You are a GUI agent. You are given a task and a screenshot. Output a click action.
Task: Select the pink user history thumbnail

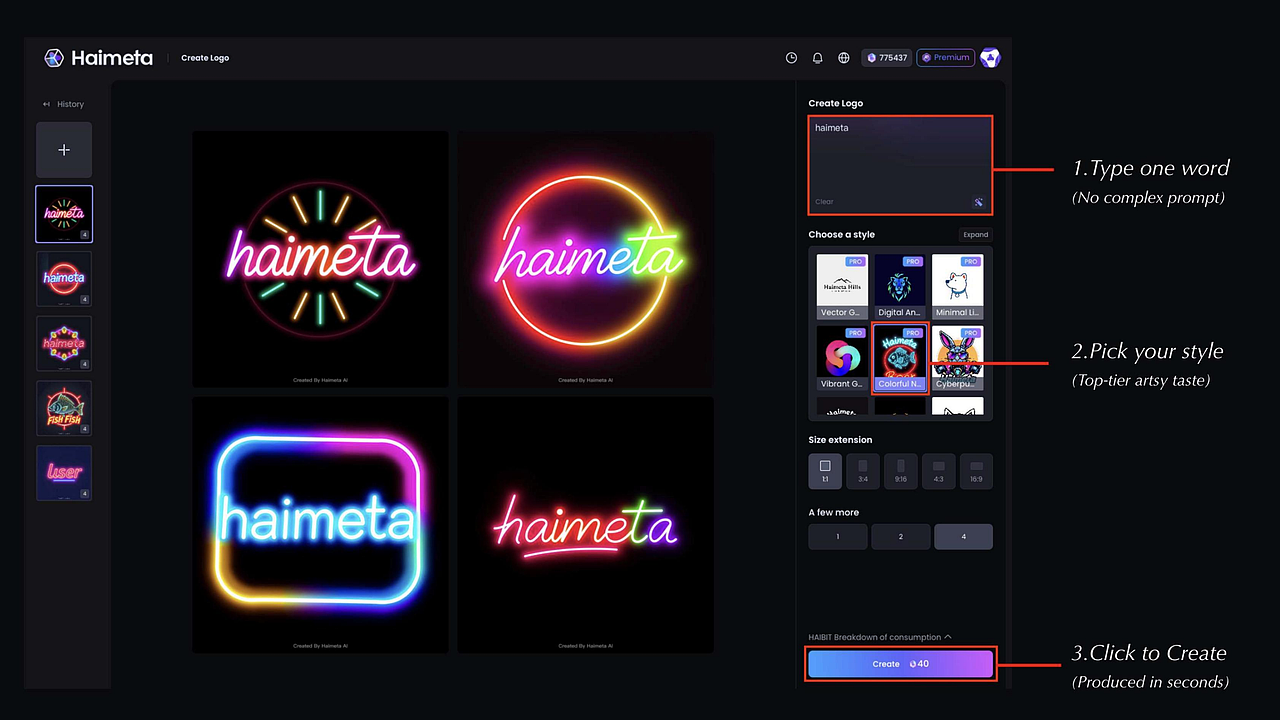click(64, 473)
